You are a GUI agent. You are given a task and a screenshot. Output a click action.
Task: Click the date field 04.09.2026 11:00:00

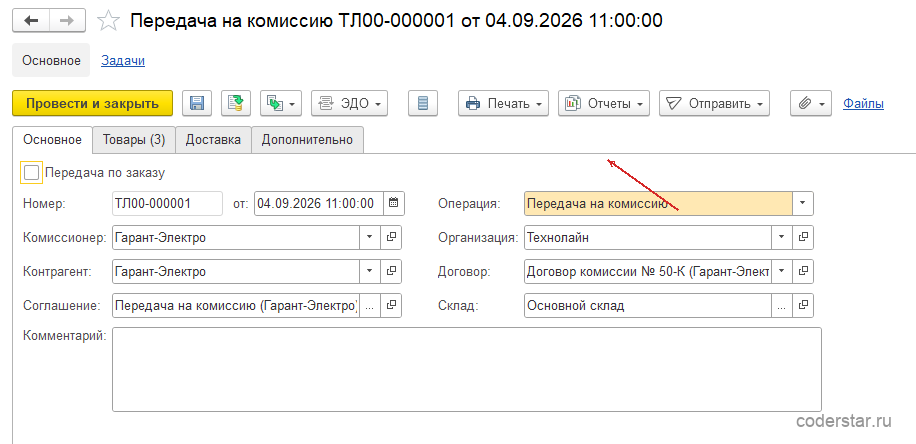click(x=319, y=203)
